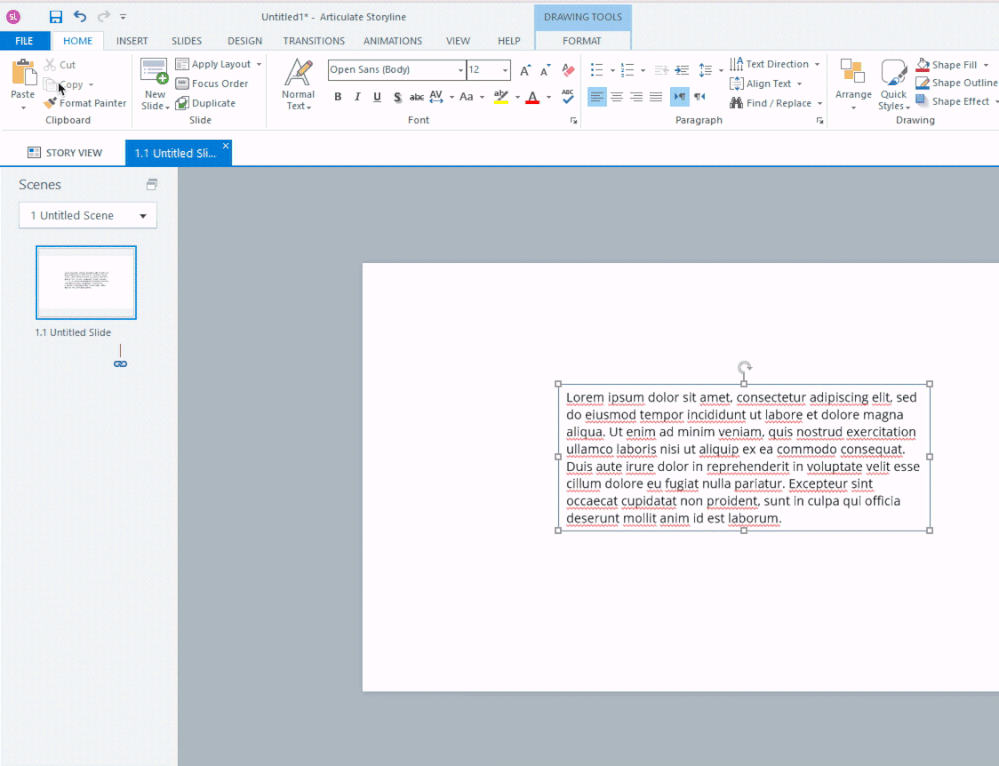Screen dimensions: 999x766
Task: Increase font size with grow icon
Action: (525, 71)
